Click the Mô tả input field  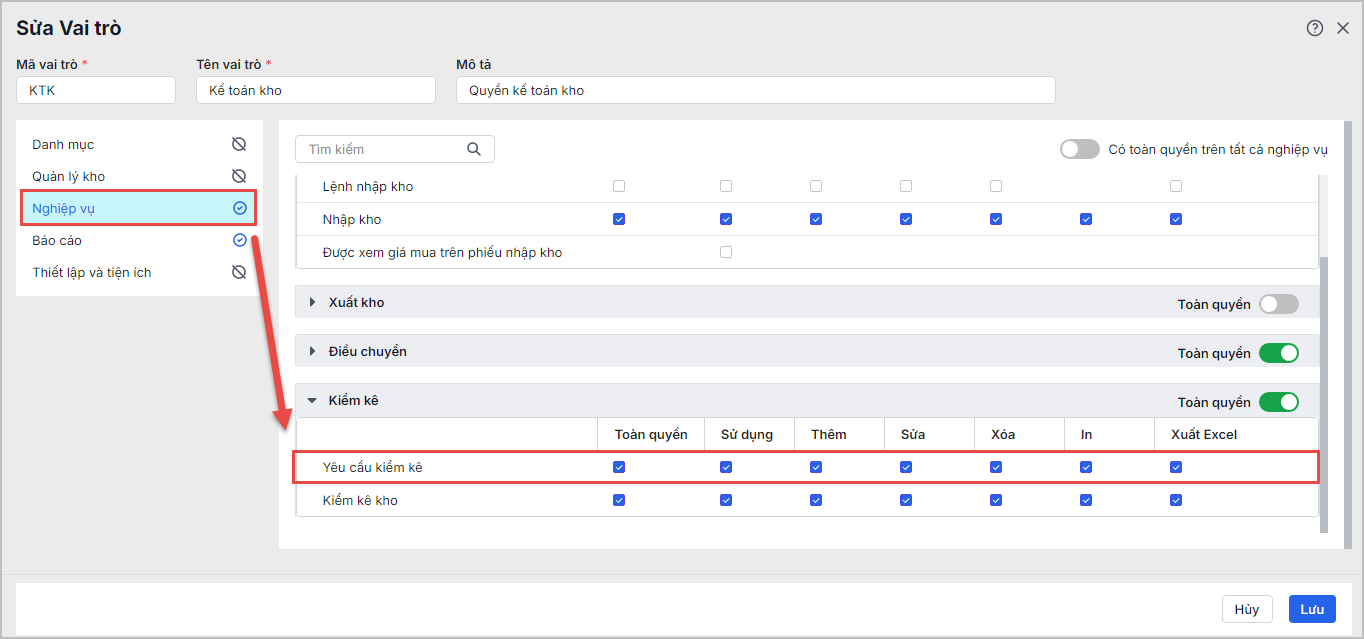point(755,90)
